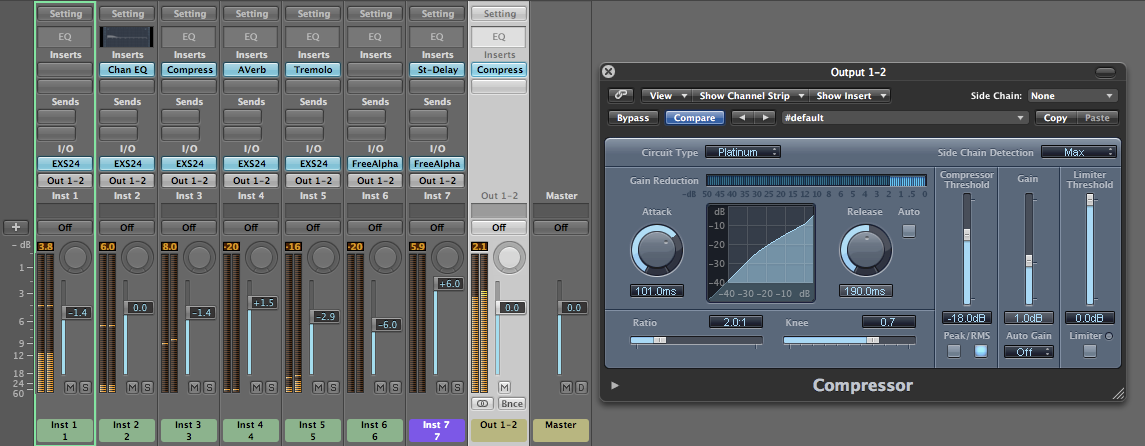Click the plus button left of the mixer
Screen dimensions: 1145x446
click(16, 227)
